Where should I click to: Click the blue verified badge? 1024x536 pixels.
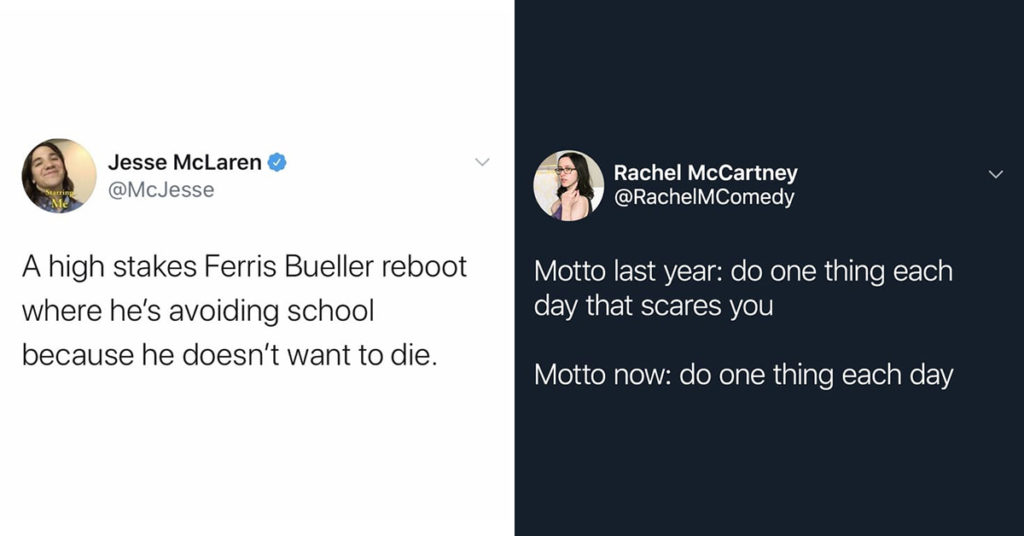tap(278, 162)
